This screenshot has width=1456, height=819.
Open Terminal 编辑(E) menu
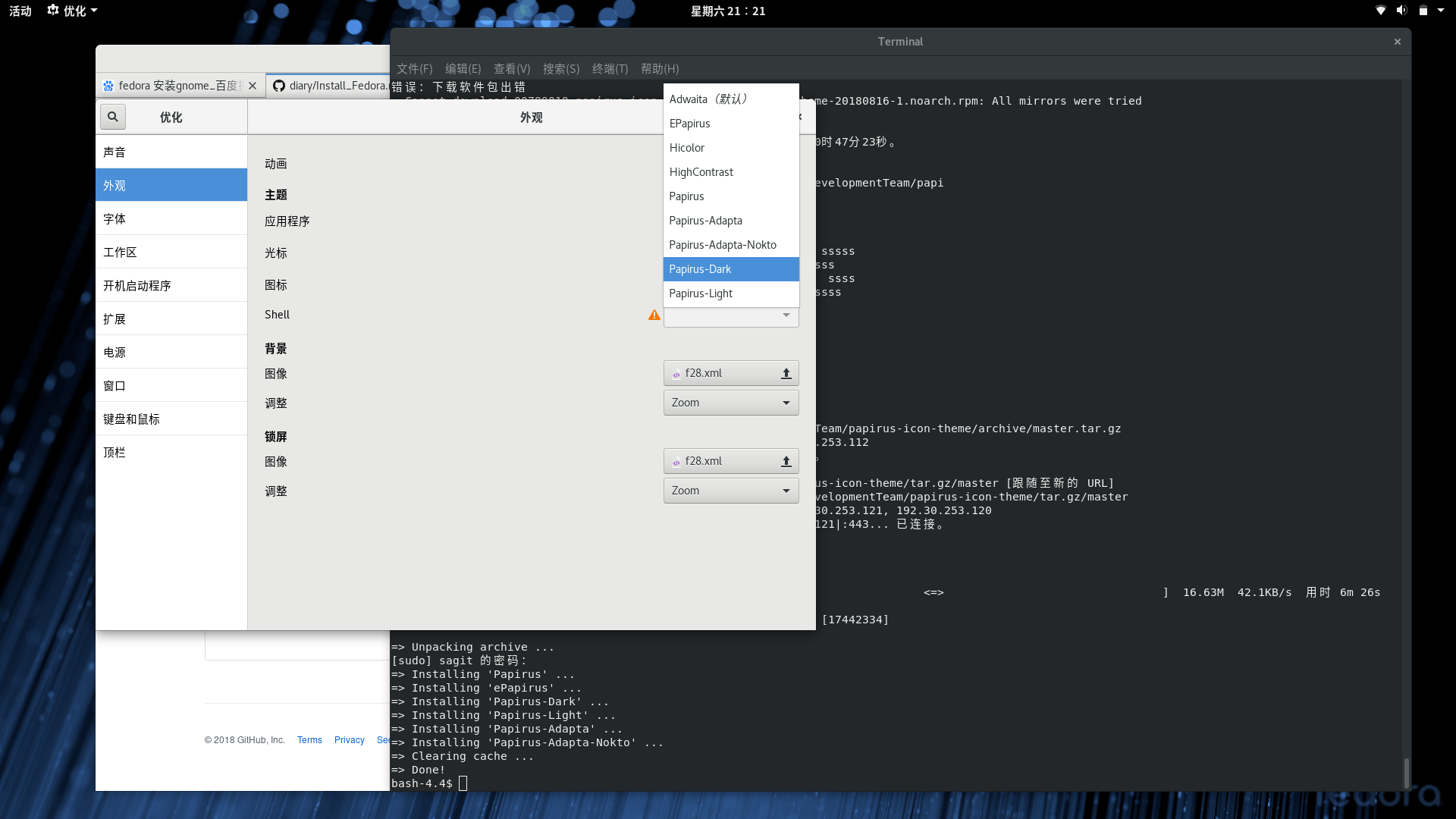click(x=463, y=69)
